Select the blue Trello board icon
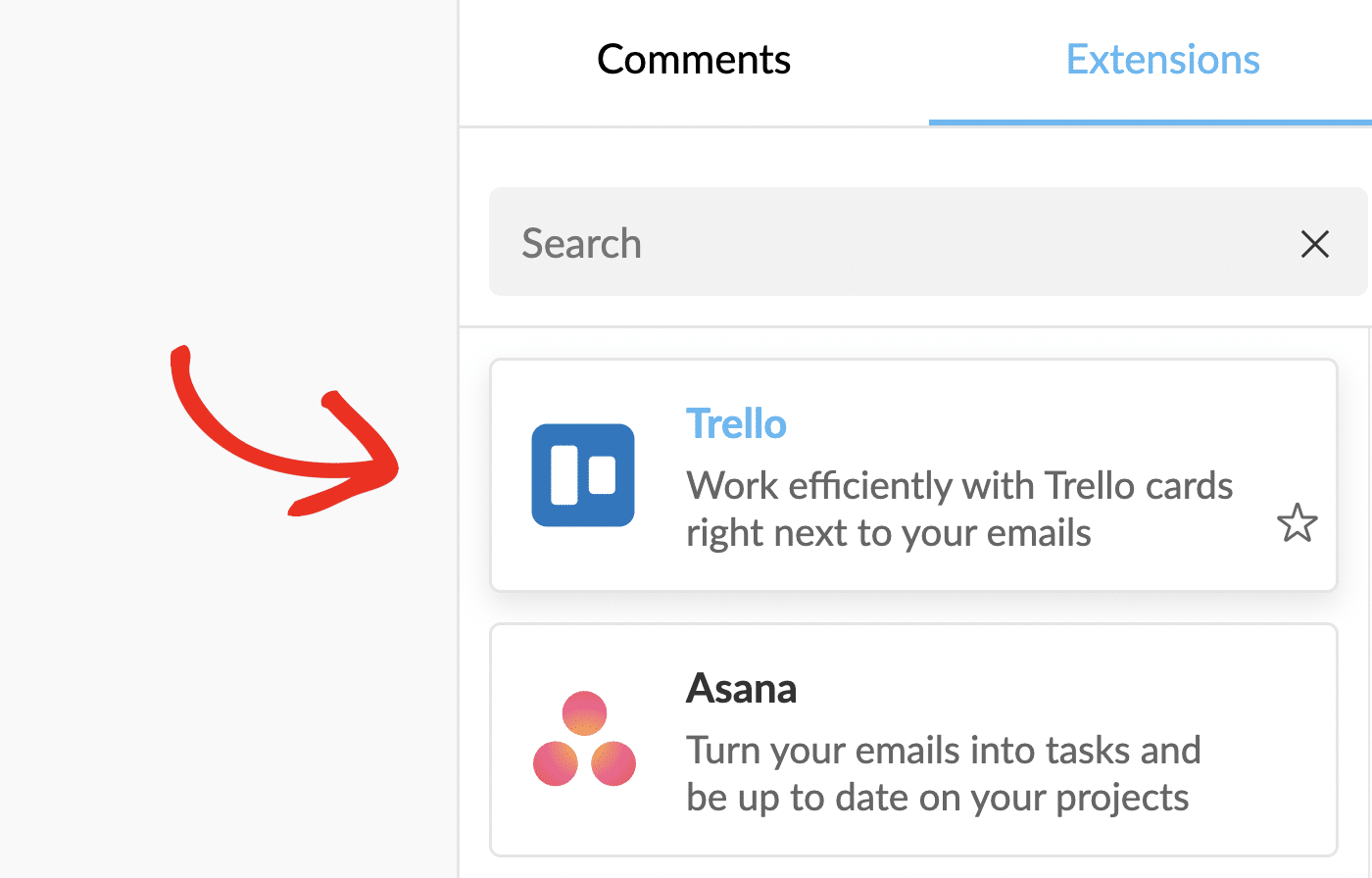This screenshot has height=878, width=1372. click(583, 475)
